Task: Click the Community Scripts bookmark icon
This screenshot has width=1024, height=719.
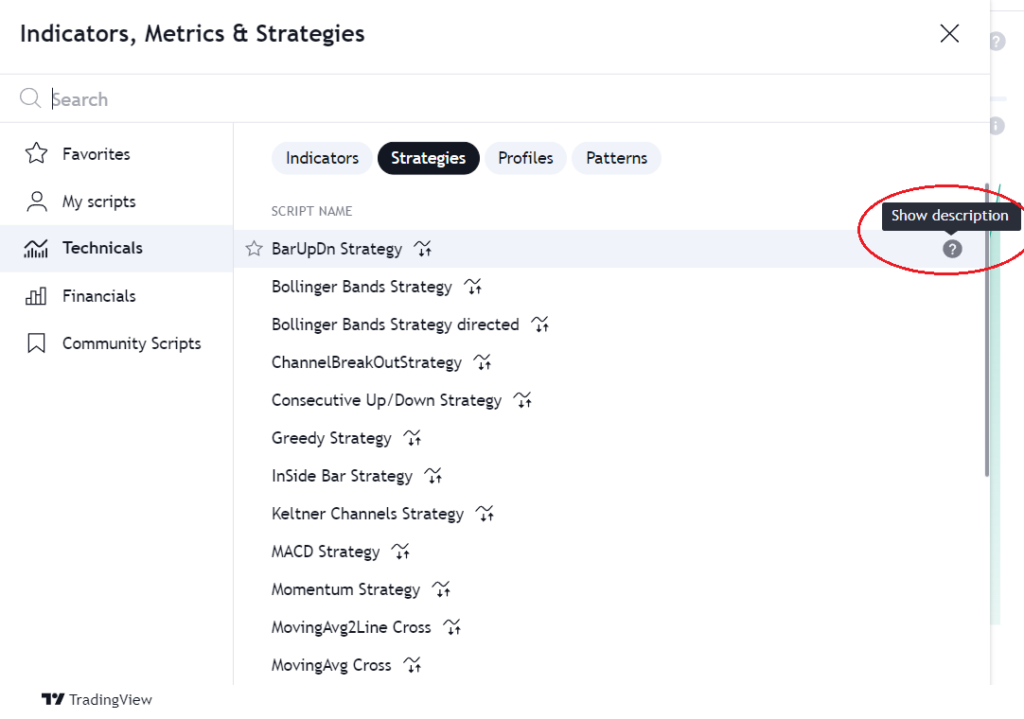Action: click(35, 342)
